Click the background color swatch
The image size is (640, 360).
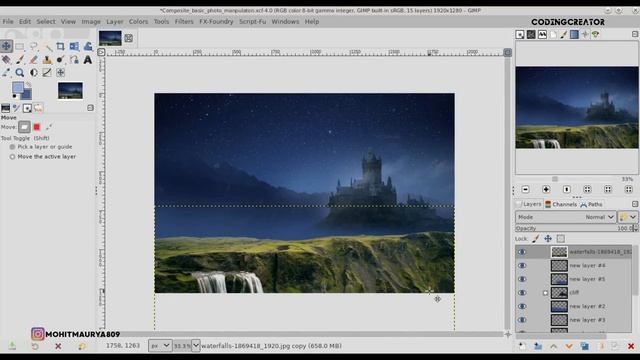(27, 93)
